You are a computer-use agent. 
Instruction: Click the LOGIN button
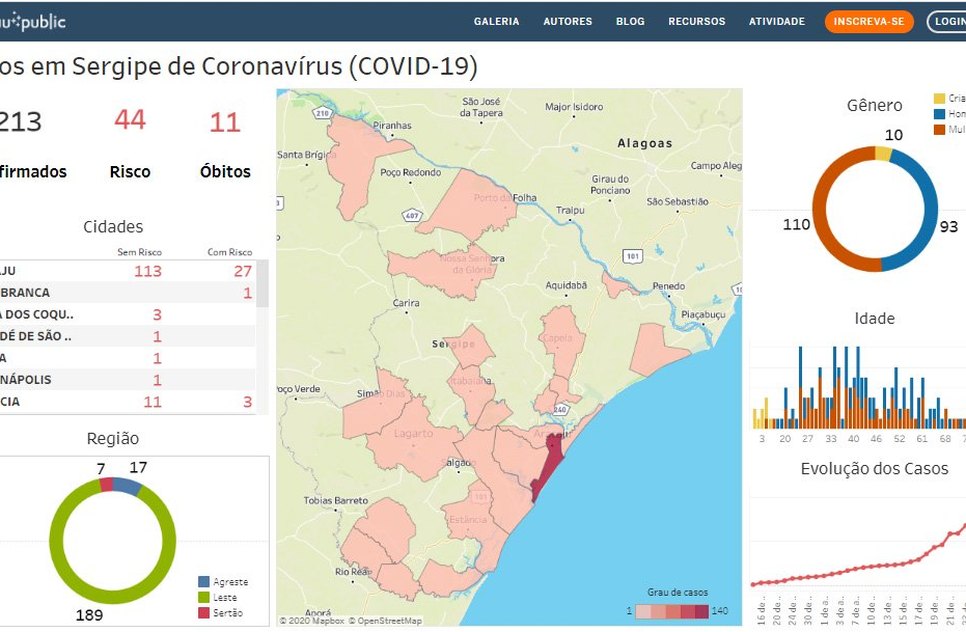[948, 22]
